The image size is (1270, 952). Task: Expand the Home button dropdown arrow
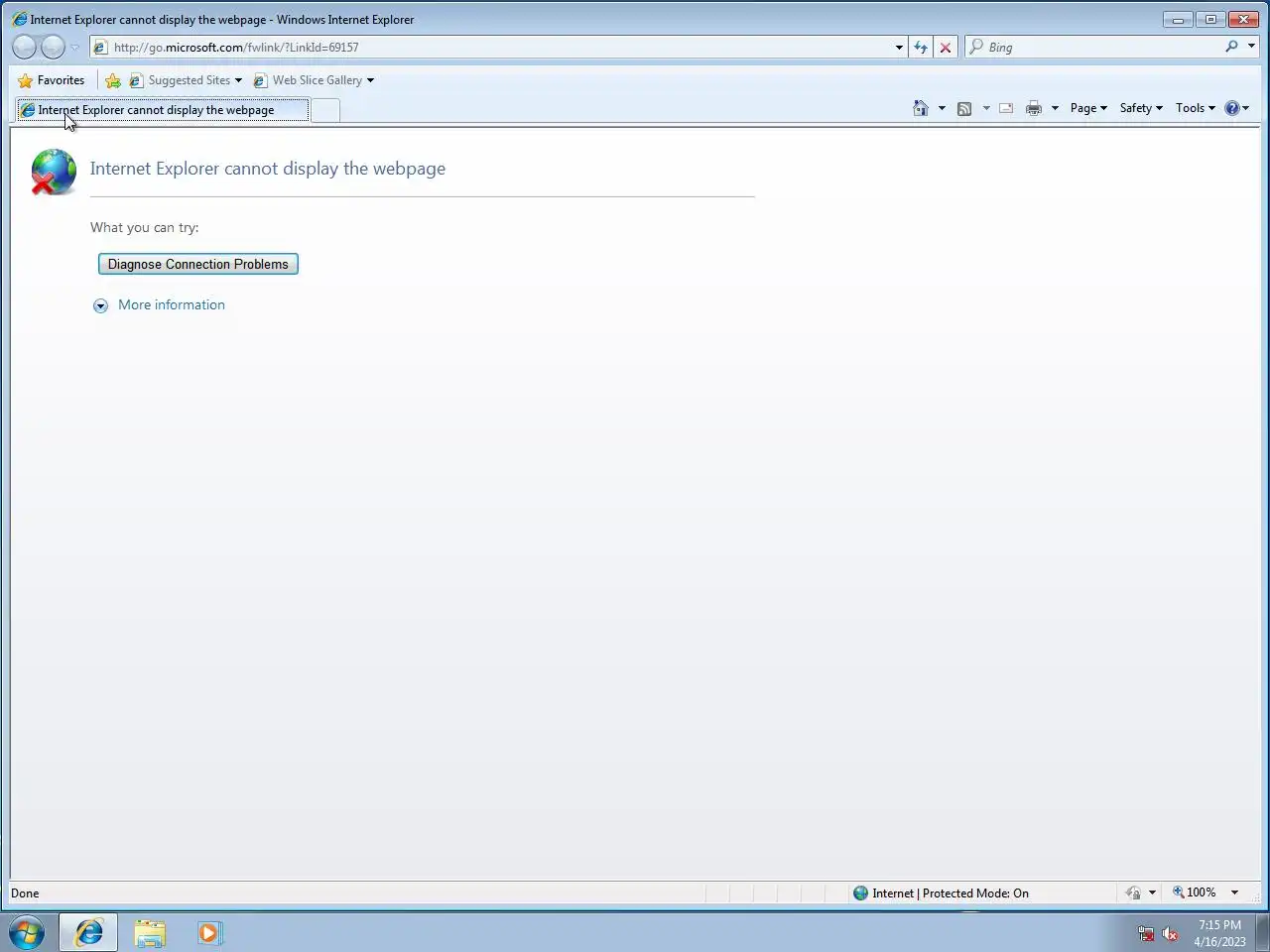pos(942,108)
